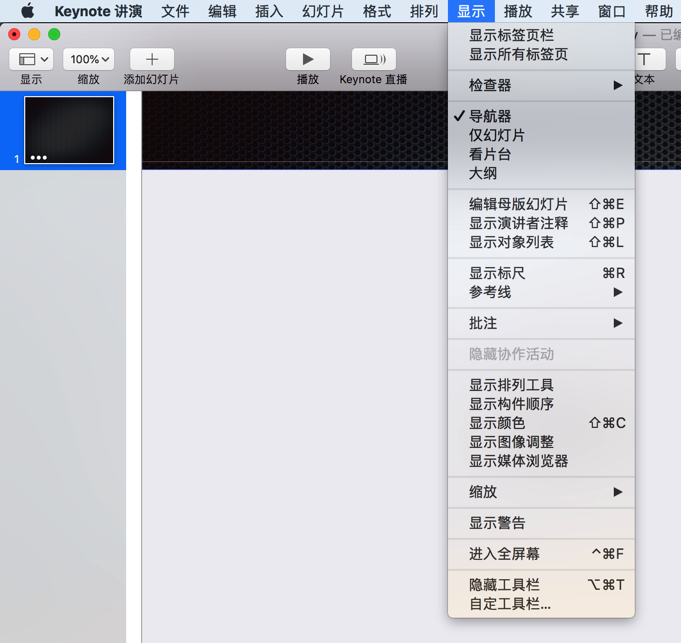681x643 pixels.
Task: Open the Keynote 讲演 menu
Action: (98, 11)
